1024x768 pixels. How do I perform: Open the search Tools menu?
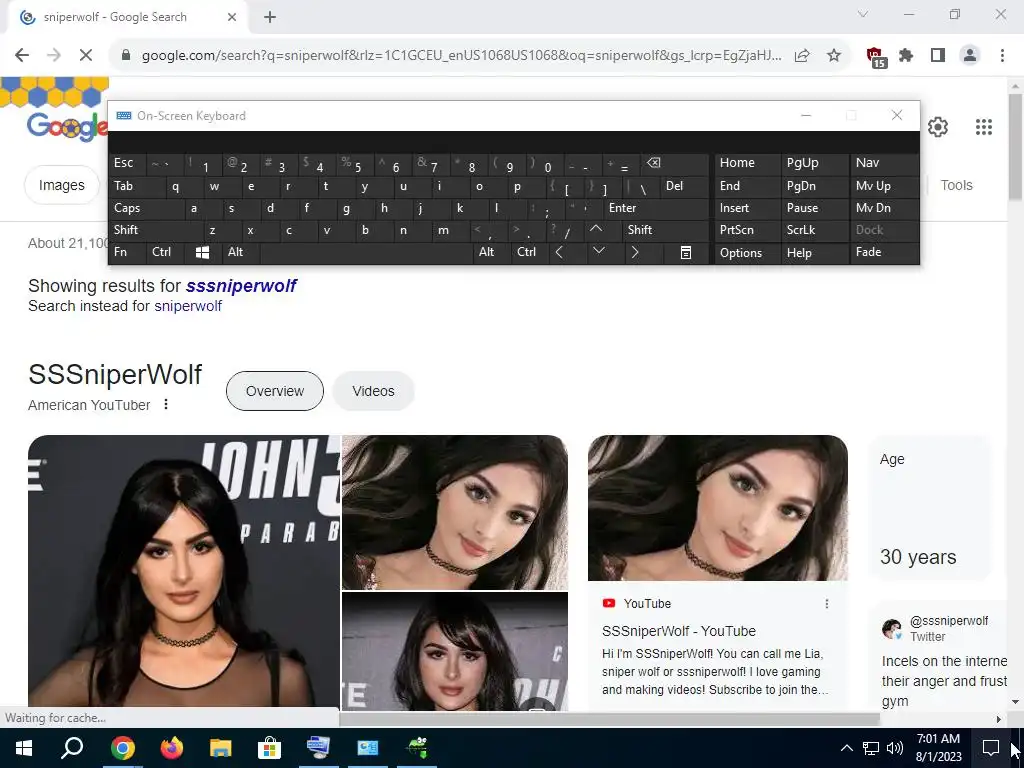click(956, 185)
